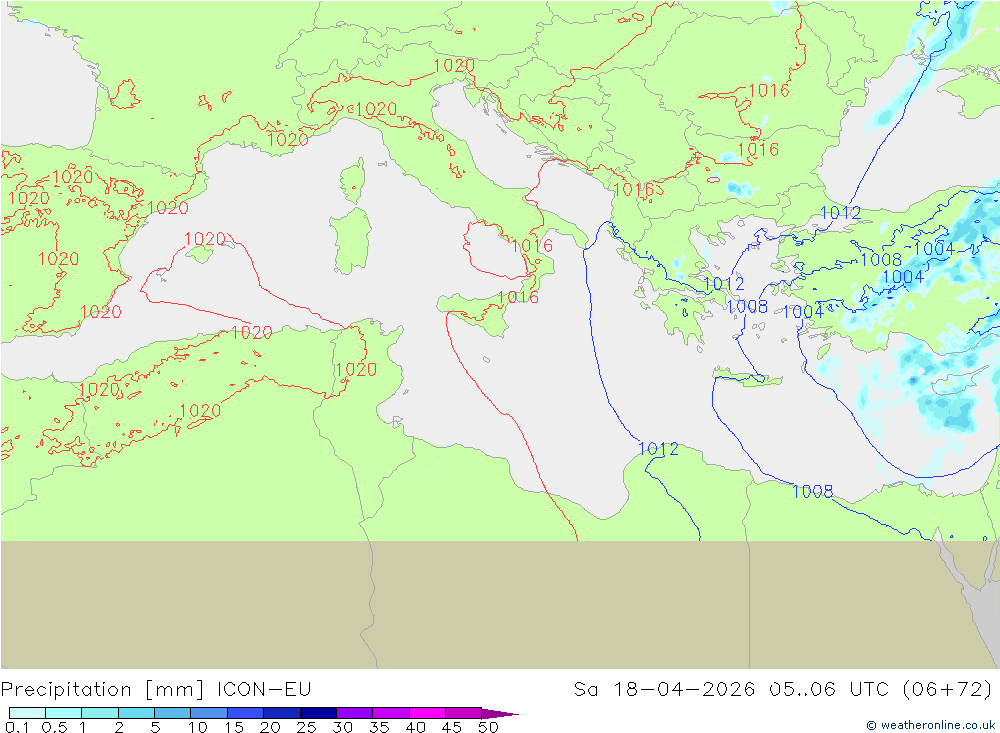Select the bright magenta 40–45 legend swatch
Viewport: 1000px width, 733px height.
[427, 713]
